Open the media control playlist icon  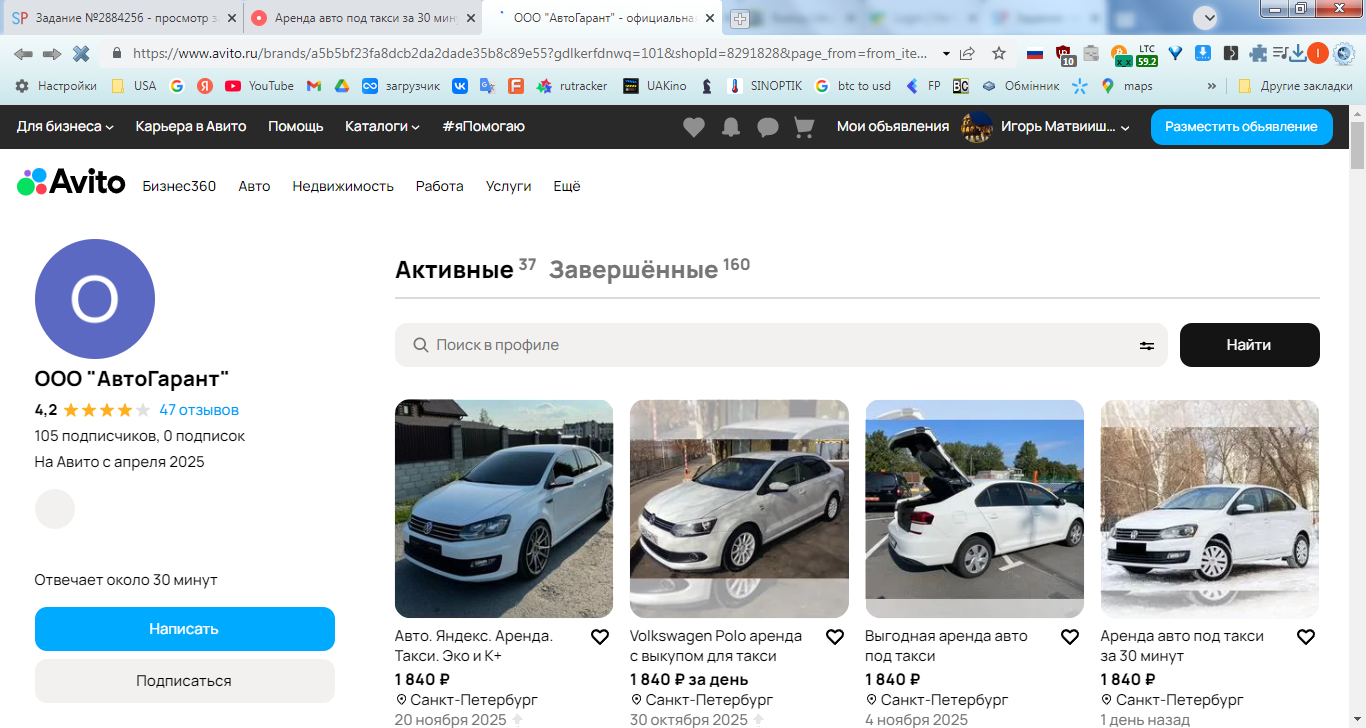click(1280, 53)
